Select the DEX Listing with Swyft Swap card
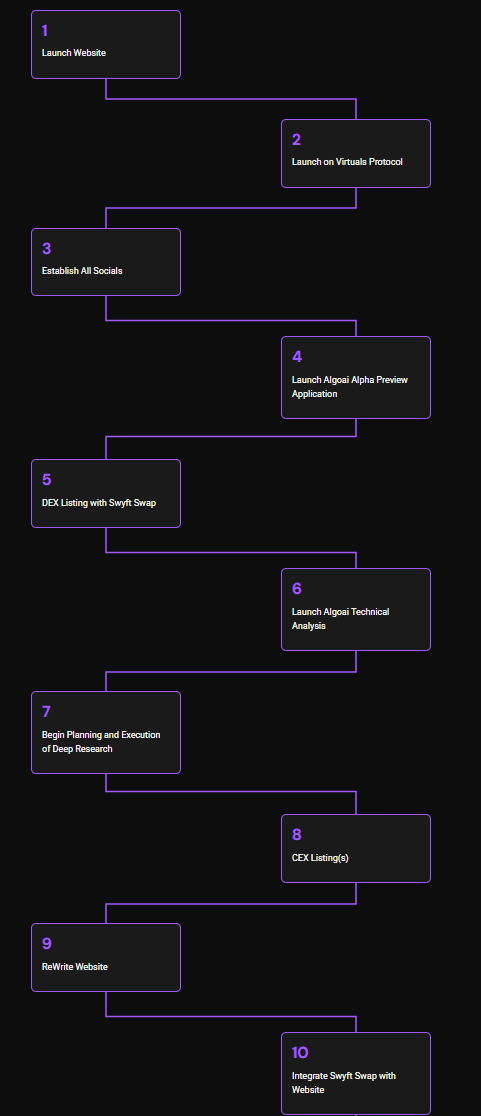 [106, 494]
